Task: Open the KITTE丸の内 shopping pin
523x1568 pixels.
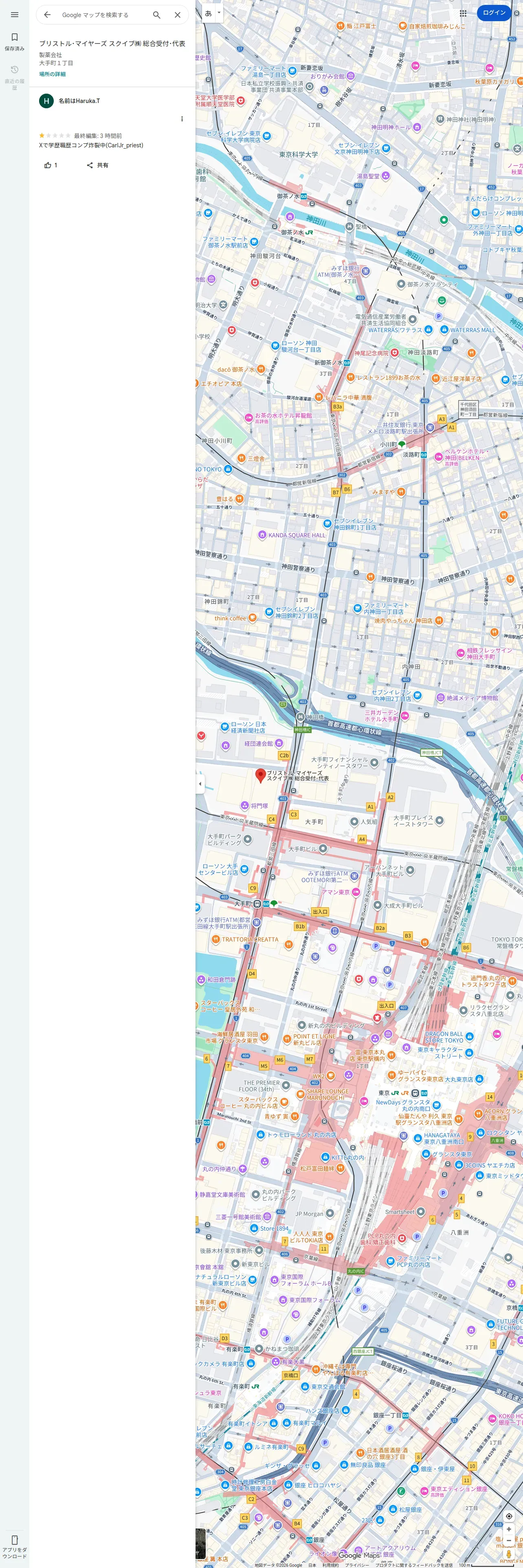Action: [x=326, y=1157]
